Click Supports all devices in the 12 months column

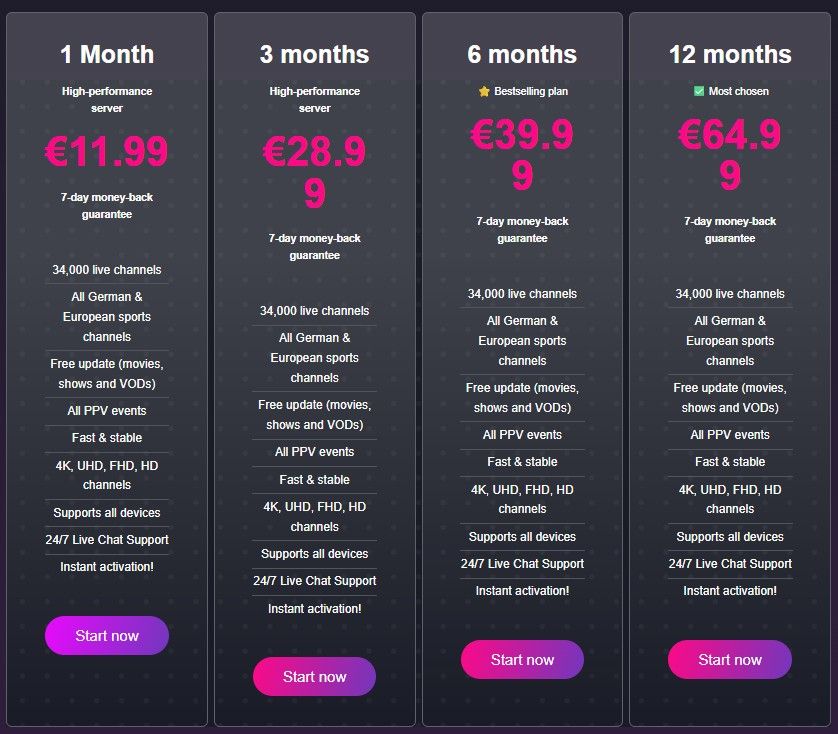[x=730, y=536]
